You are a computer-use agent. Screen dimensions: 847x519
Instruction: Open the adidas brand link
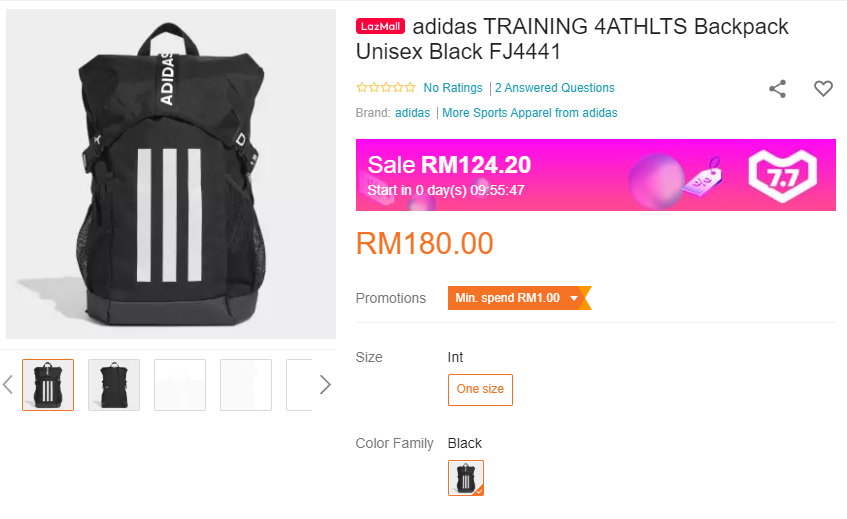(412, 113)
